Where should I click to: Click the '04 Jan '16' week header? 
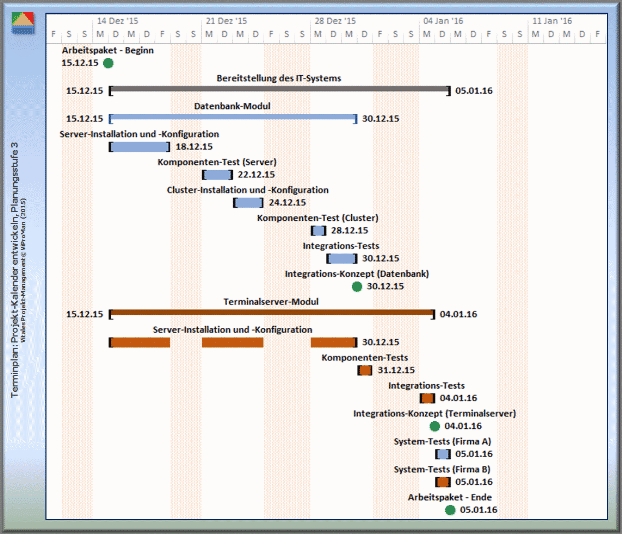point(443,21)
